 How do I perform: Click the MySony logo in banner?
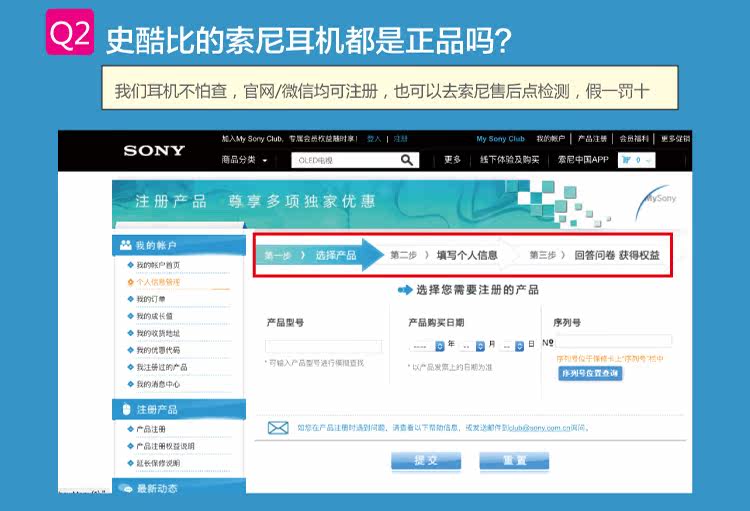pyautogui.click(x=656, y=202)
